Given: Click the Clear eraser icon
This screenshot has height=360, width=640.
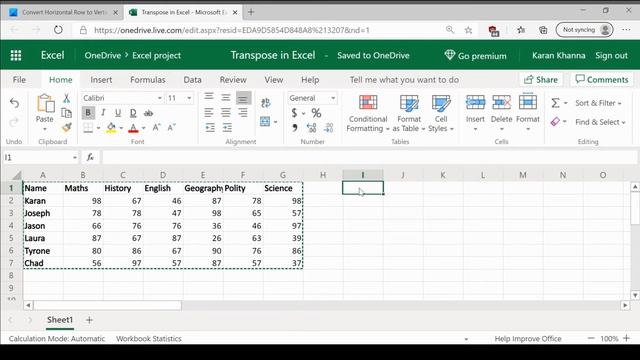Looking at the screenshot, I should (x=556, y=122).
